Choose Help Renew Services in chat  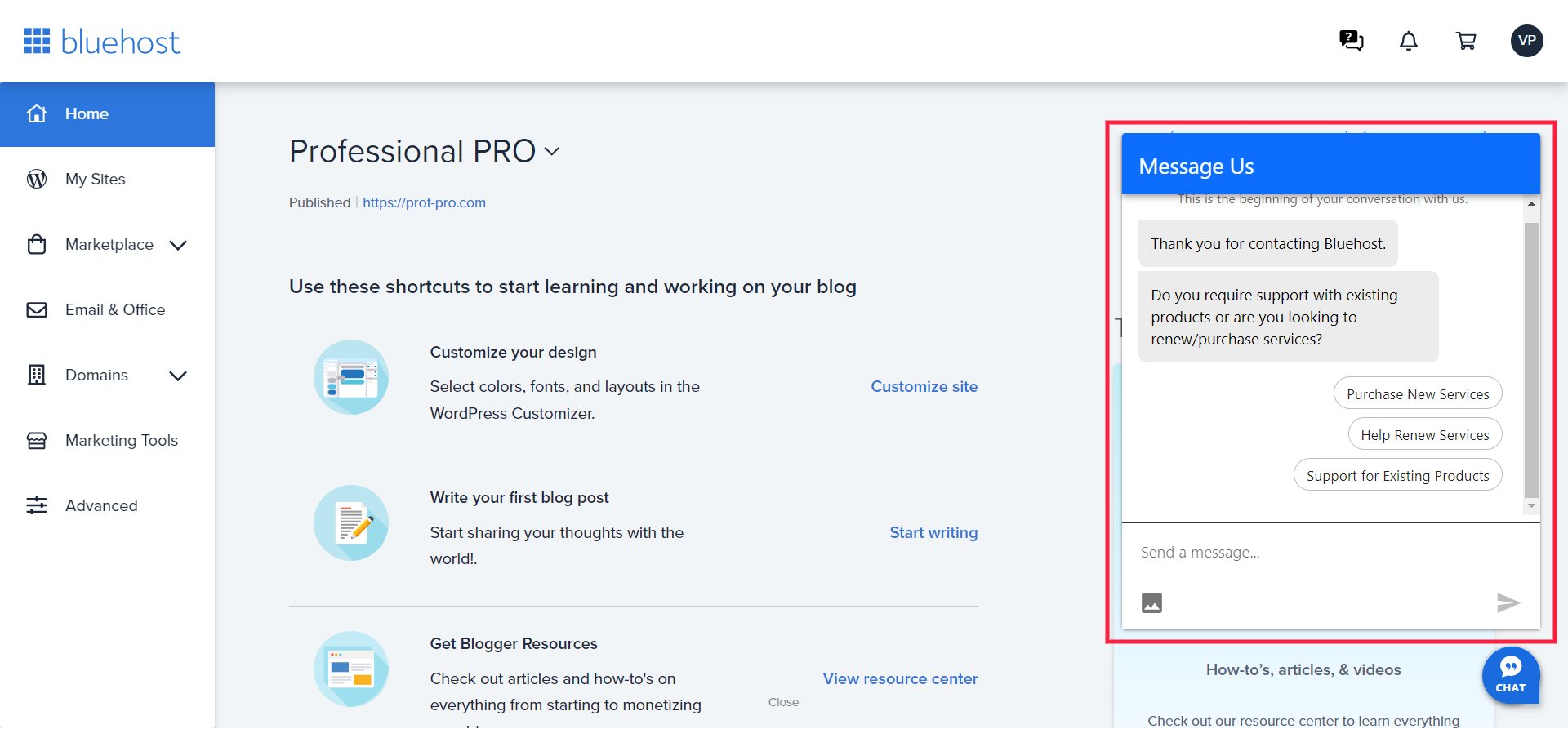tap(1425, 434)
